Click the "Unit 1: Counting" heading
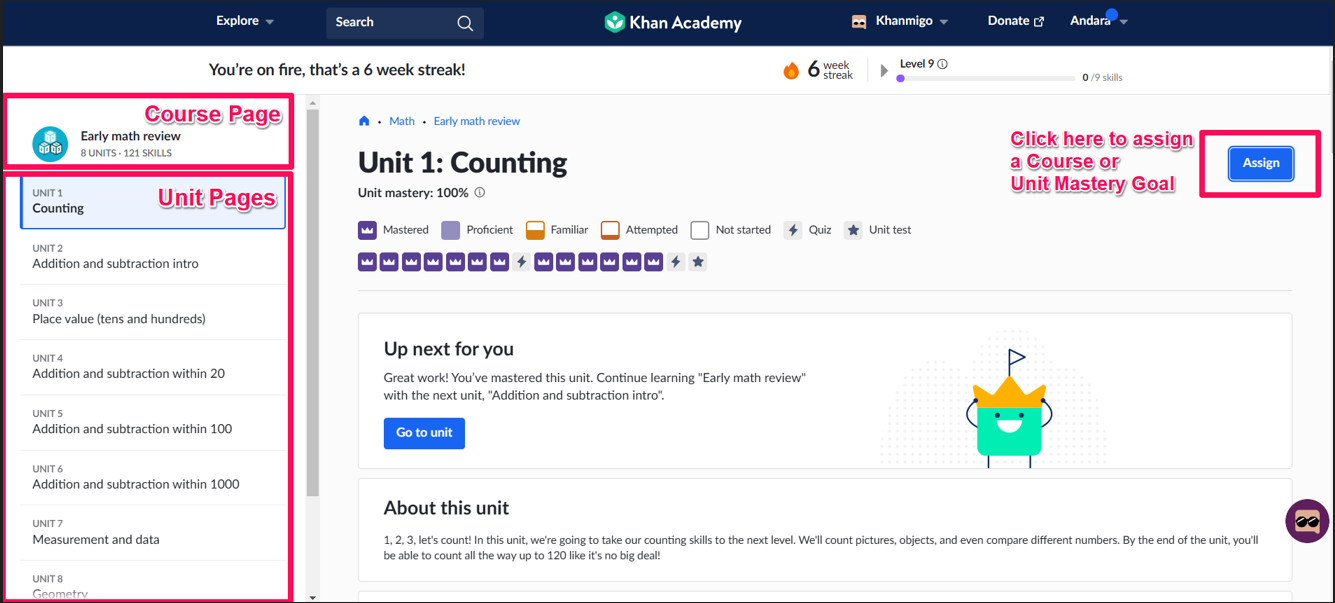Viewport: 1335px width, 603px height. point(462,162)
